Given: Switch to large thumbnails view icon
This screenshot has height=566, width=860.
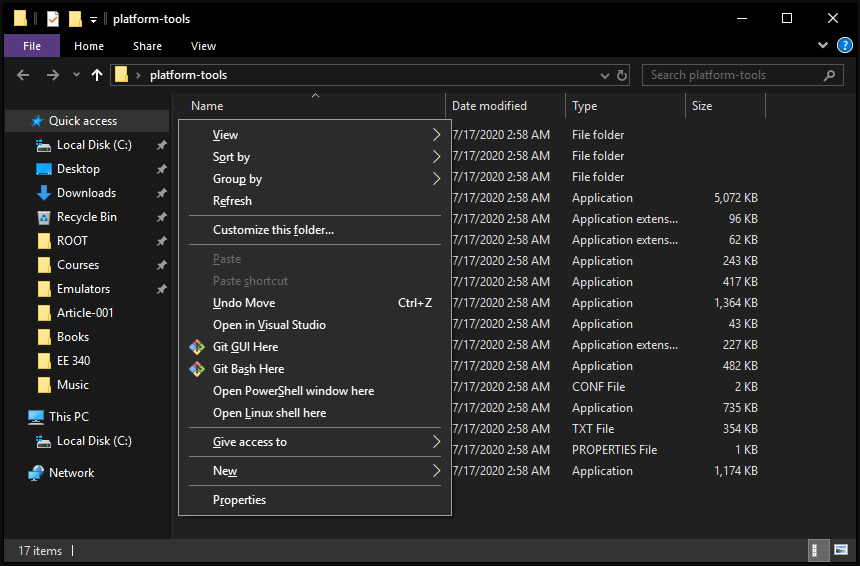Looking at the screenshot, I should coord(841,550).
